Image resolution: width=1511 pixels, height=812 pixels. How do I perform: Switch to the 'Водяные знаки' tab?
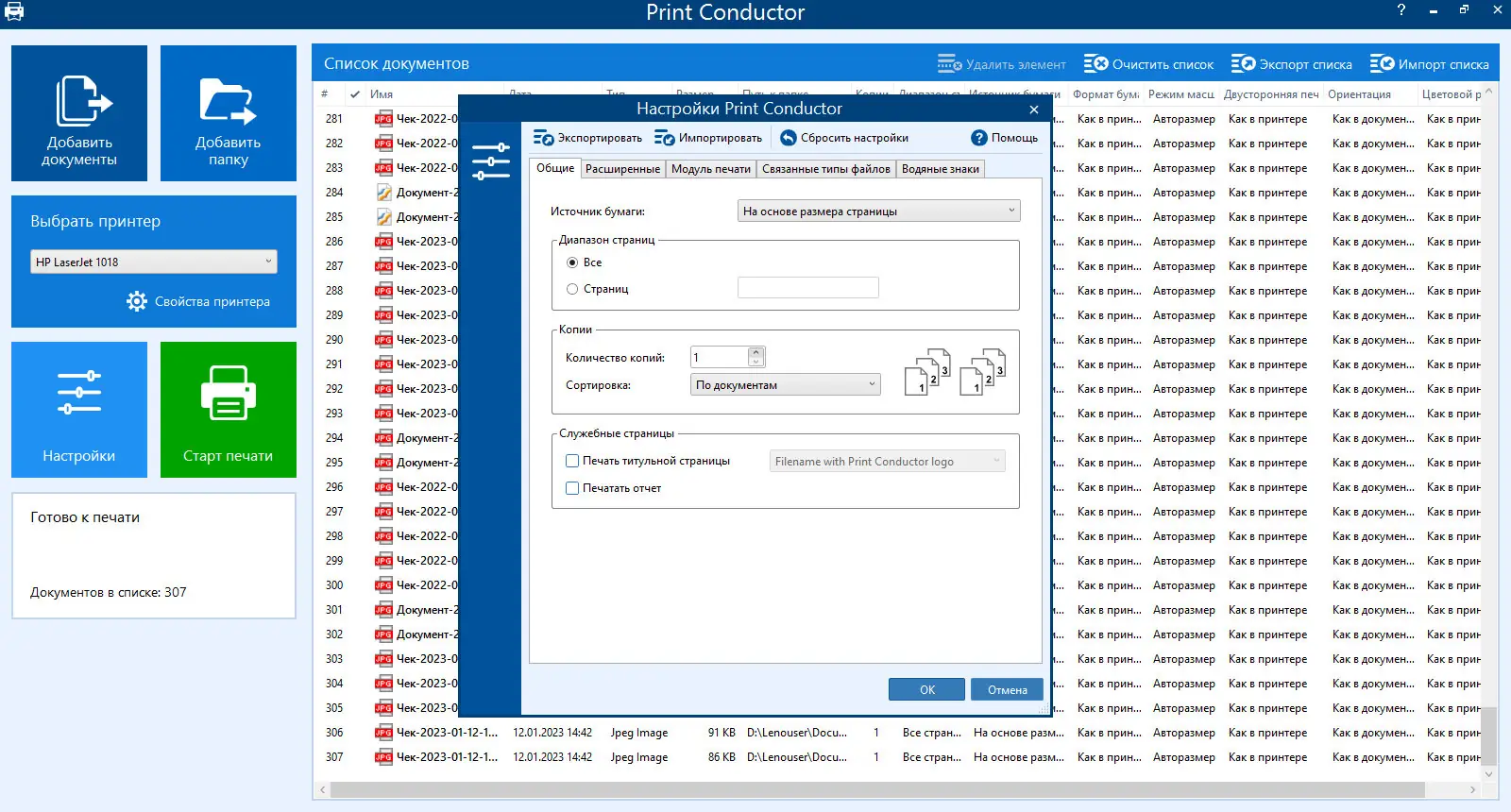[x=940, y=169]
